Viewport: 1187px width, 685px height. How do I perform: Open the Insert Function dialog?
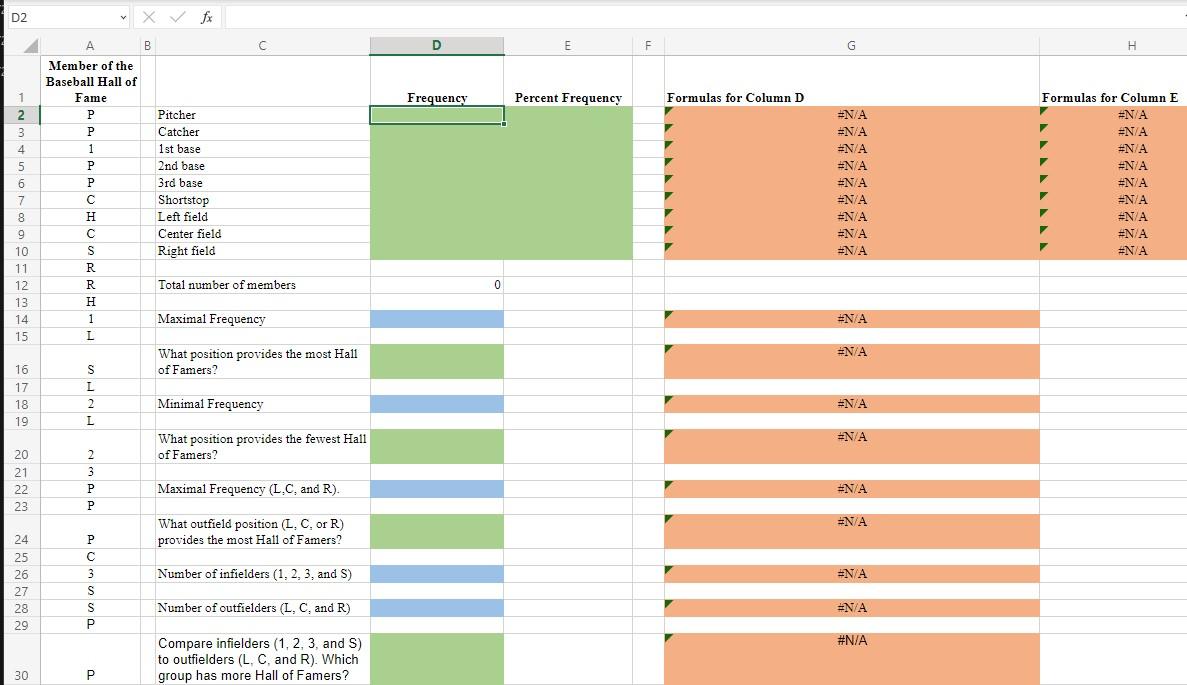click(205, 16)
